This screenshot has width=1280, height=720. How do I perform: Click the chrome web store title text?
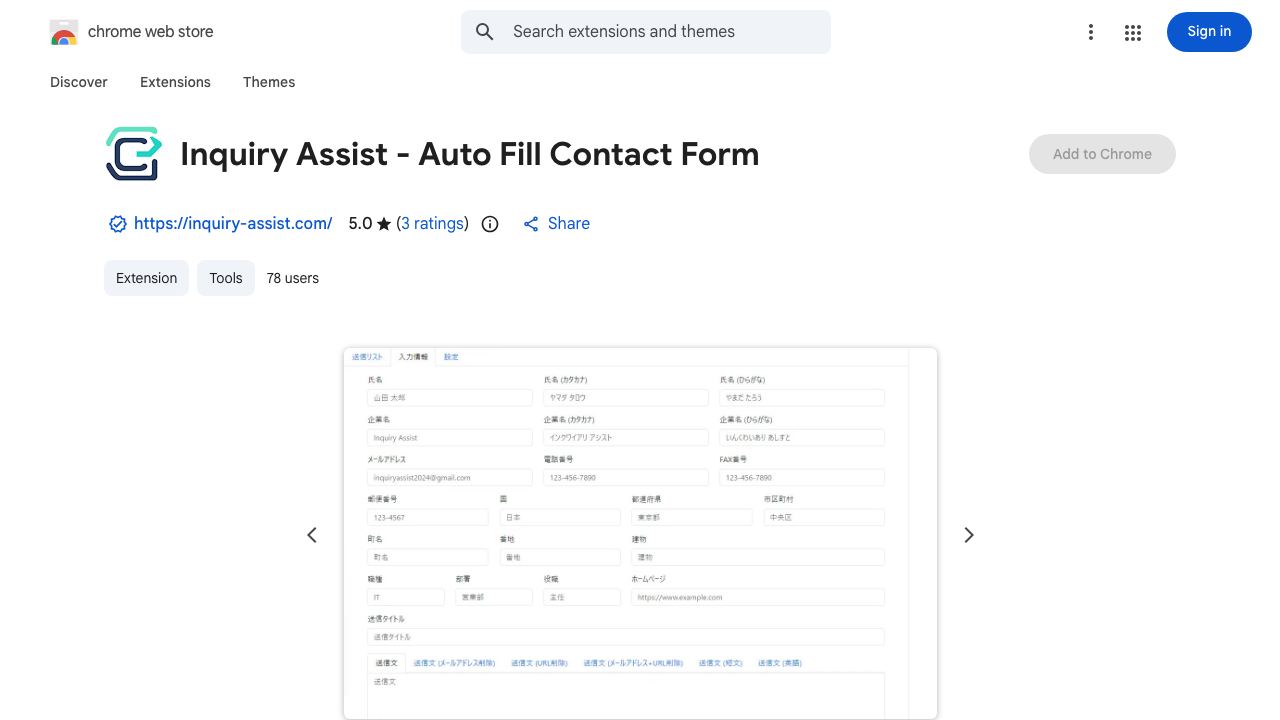(x=151, y=32)
